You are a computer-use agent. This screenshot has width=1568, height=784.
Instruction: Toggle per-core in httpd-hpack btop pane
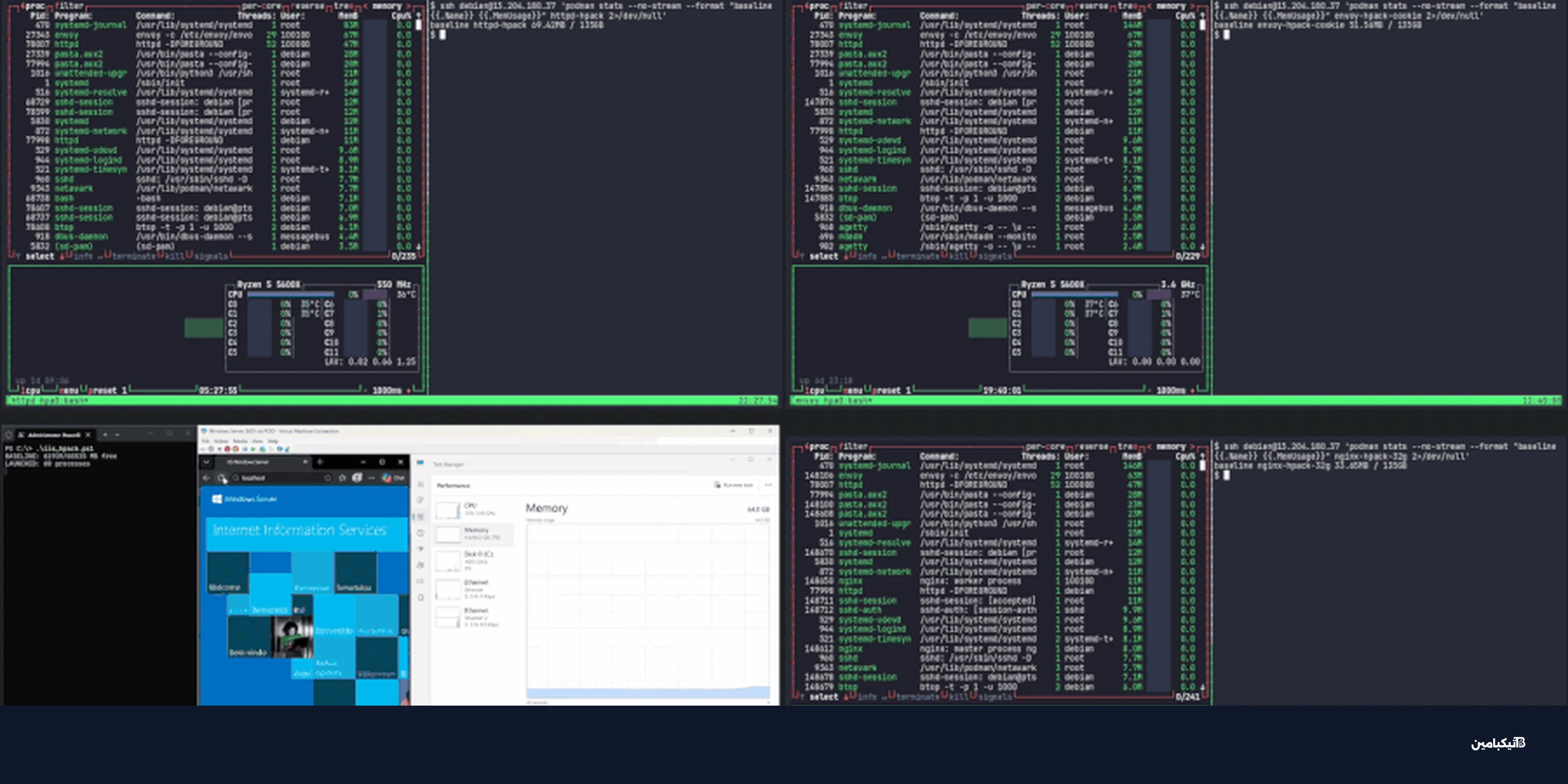pyautogui.click(x=262, y=6)
